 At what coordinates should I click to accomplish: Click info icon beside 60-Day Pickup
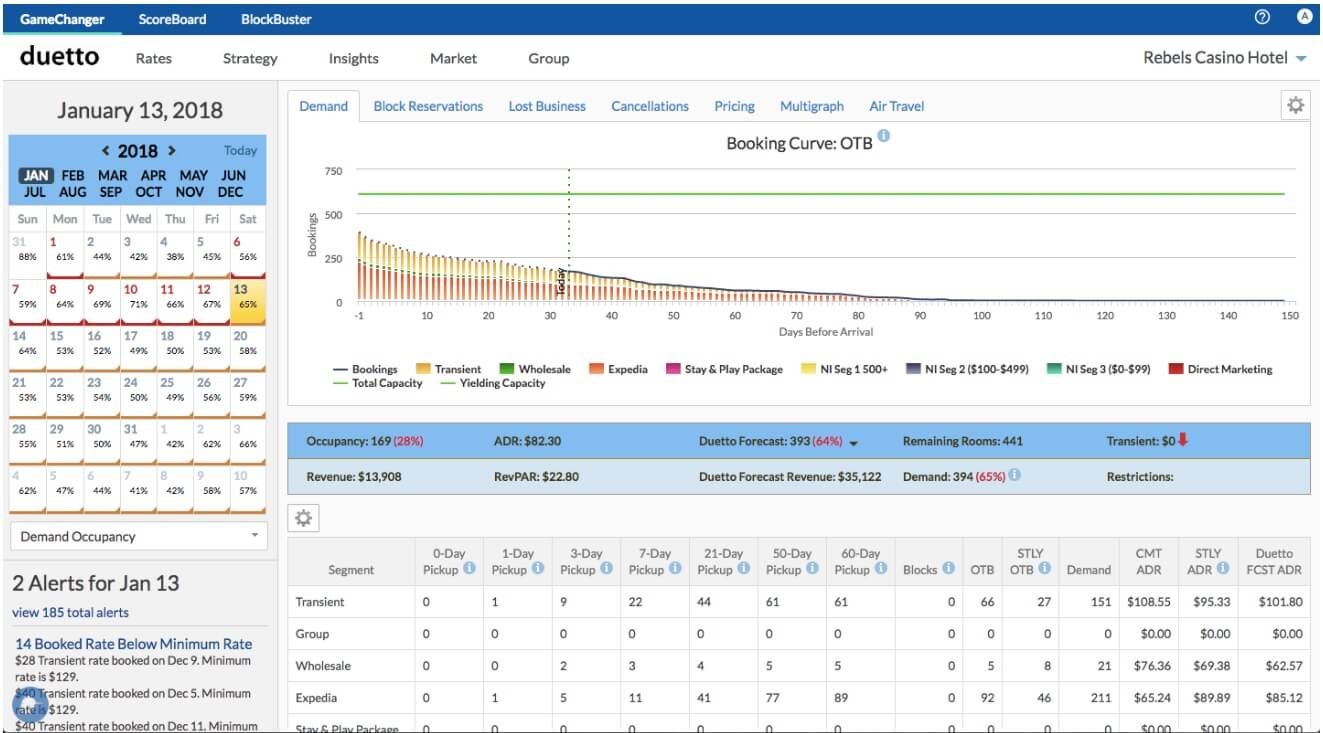coord(882,569)
